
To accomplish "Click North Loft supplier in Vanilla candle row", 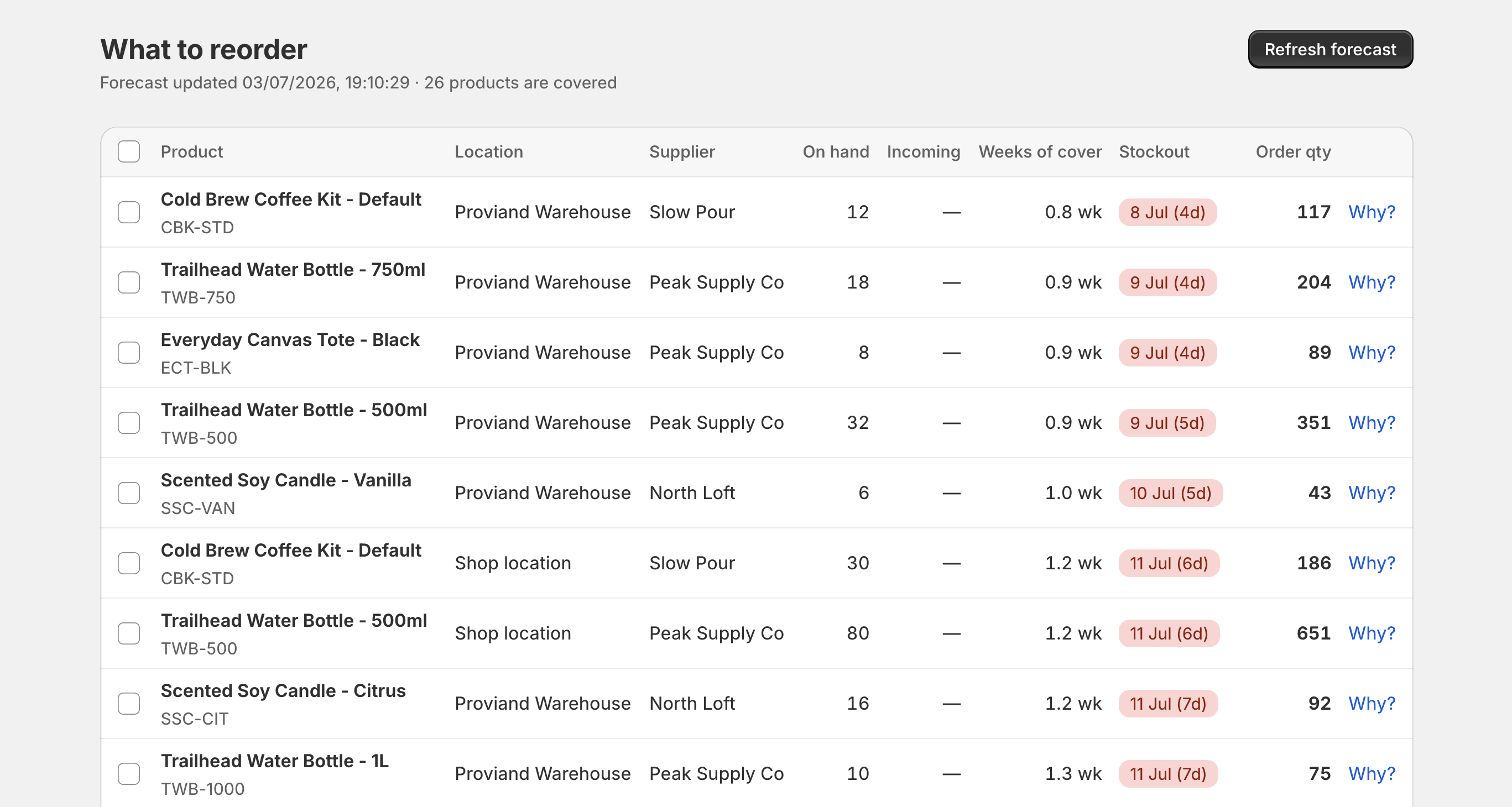I will (x=692, y=492).
